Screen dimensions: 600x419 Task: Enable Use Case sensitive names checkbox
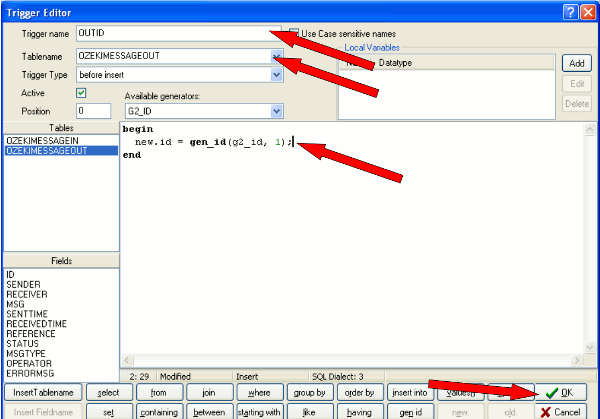pyautogui.click(x=294, y=33)
